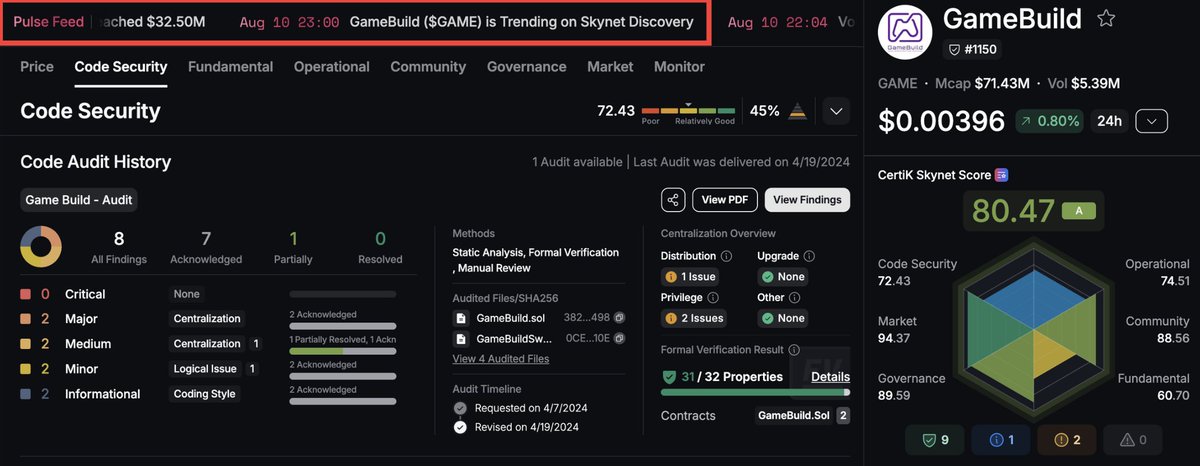Open the dropdown beside 24h
Viewport: 1200px width, 466px height.
tap(1152, 121)
